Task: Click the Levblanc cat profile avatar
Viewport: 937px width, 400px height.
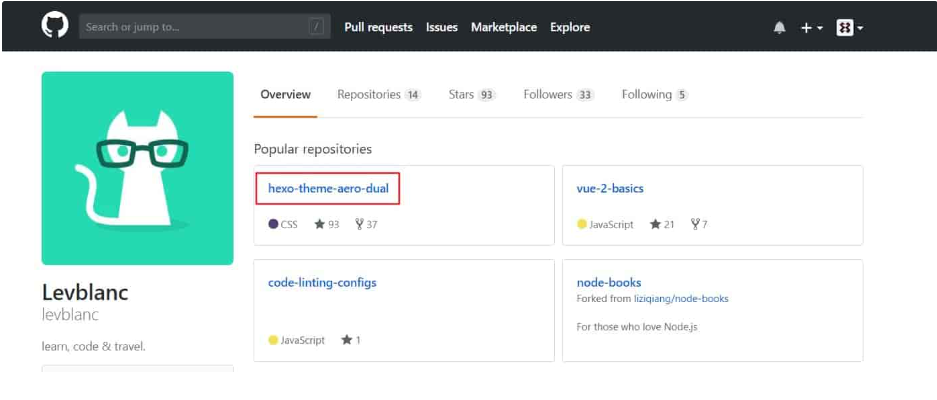Action: pos(137,168)
